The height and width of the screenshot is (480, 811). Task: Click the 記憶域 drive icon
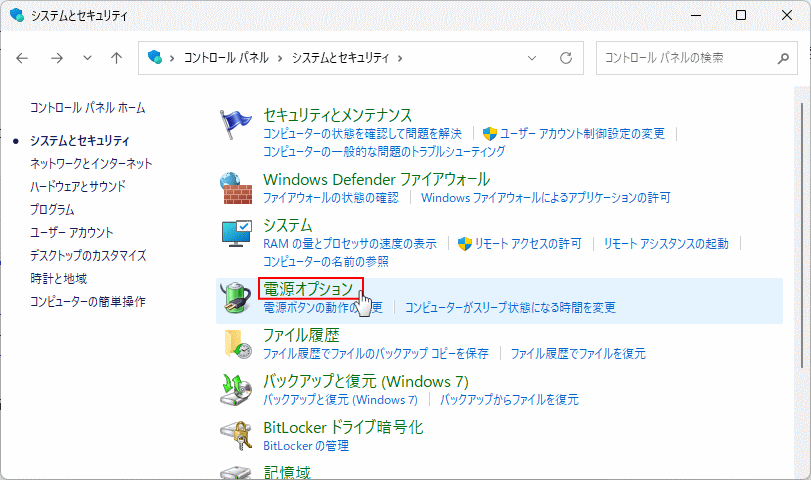236,473
